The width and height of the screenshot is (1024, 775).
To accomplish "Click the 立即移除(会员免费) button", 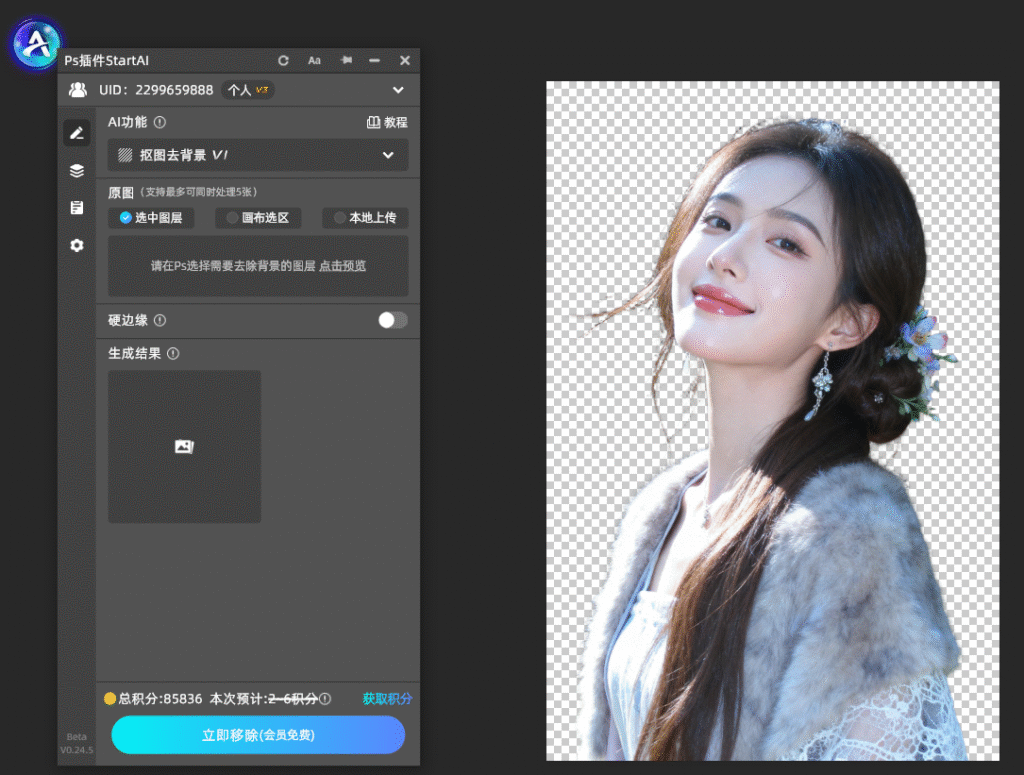I will point(258,735).
